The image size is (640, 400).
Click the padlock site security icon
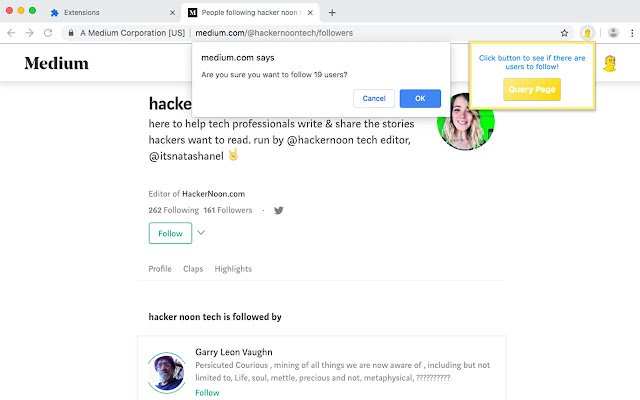71,33
